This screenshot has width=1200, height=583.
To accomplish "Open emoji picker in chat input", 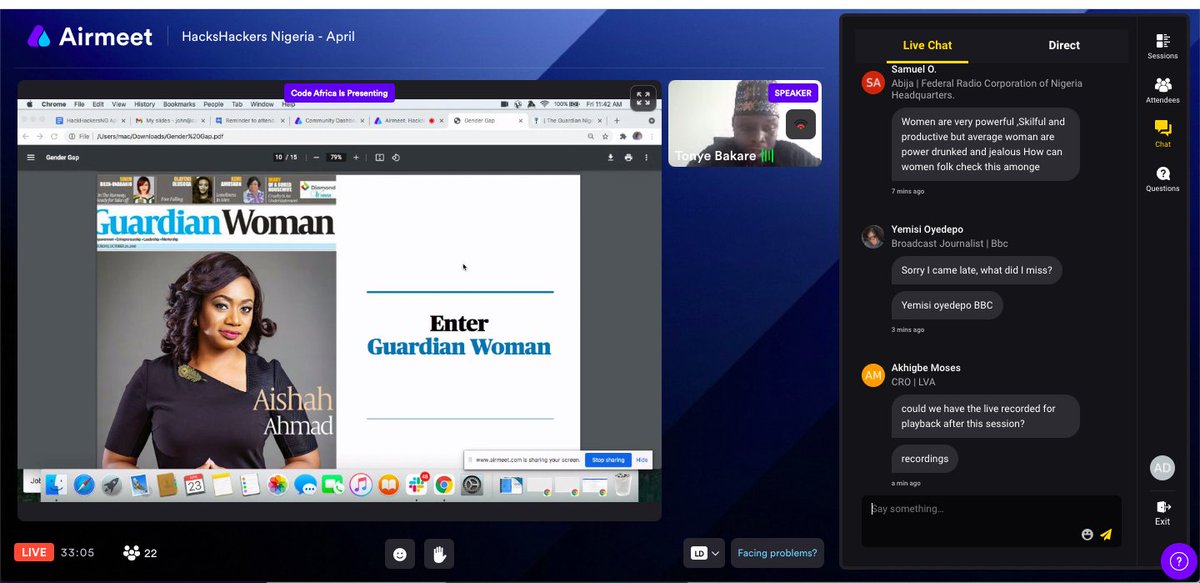I will [x=1087, y=534].
